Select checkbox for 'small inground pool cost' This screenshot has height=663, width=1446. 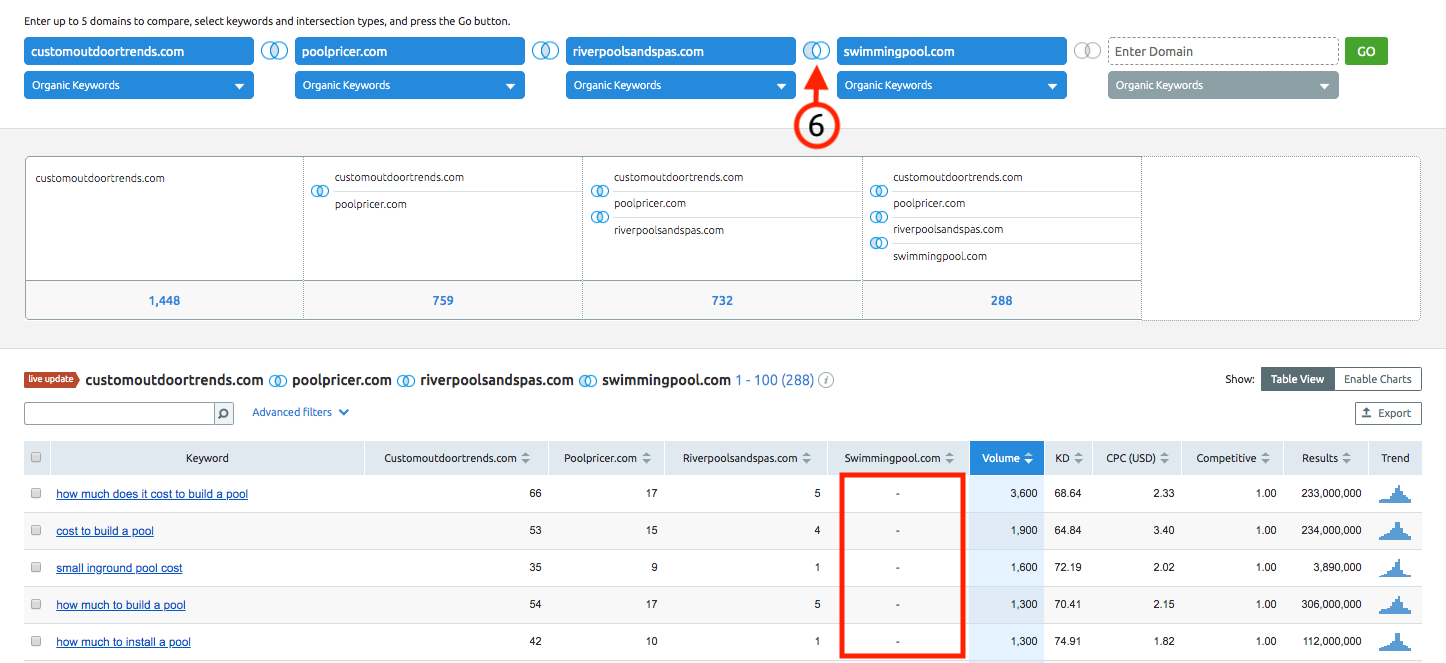coord(37,567)
